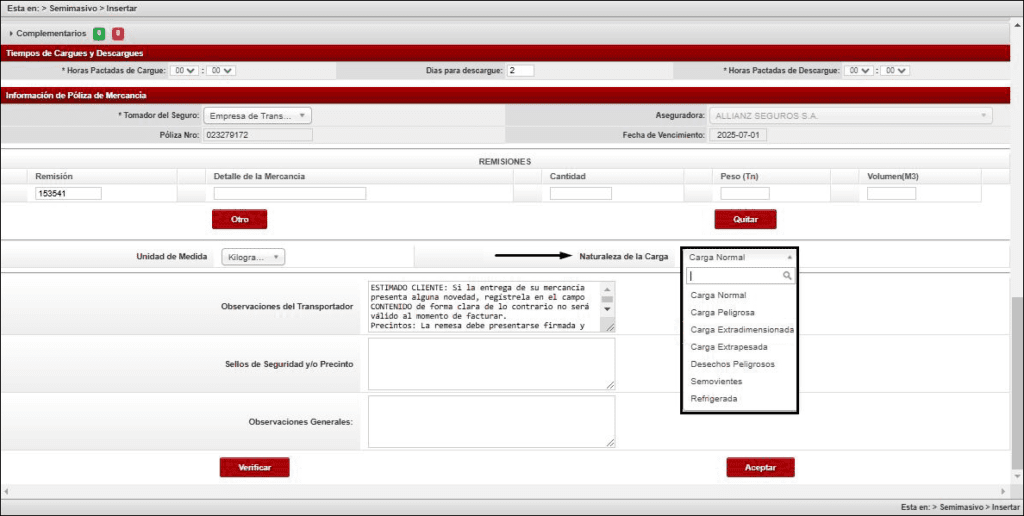The height and width of the screenshot is (516, 1024).
Task: Select Carga Extradimensionada option
Action: click(x=742, y=330)
